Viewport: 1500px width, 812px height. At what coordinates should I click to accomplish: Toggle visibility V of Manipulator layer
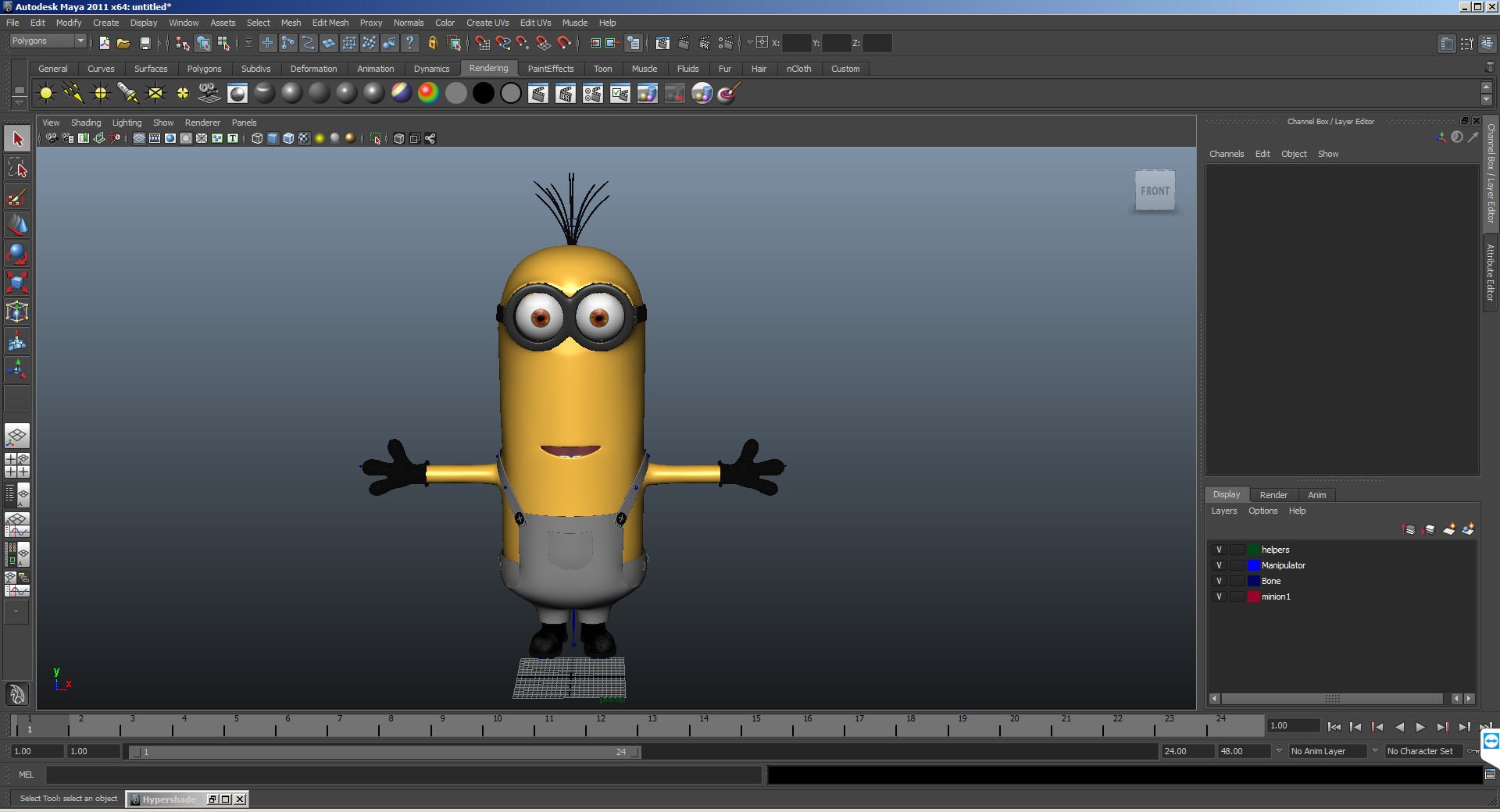(x=1219, y=565)
